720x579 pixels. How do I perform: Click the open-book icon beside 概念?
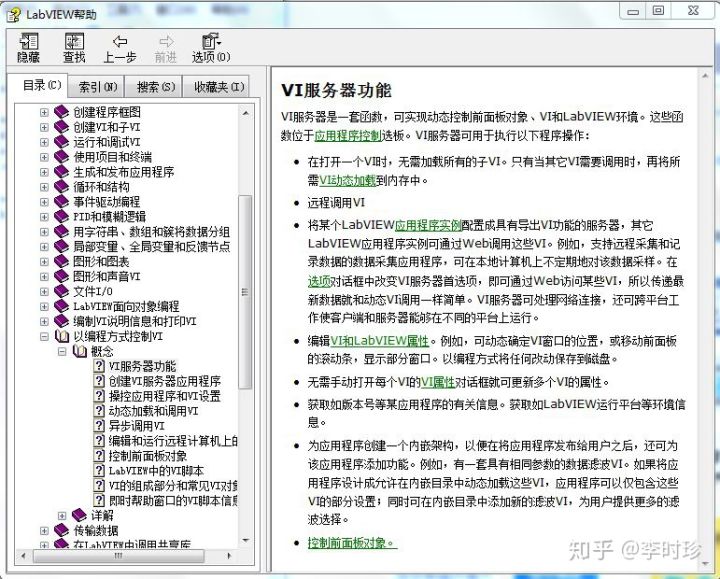coord(80,351)
